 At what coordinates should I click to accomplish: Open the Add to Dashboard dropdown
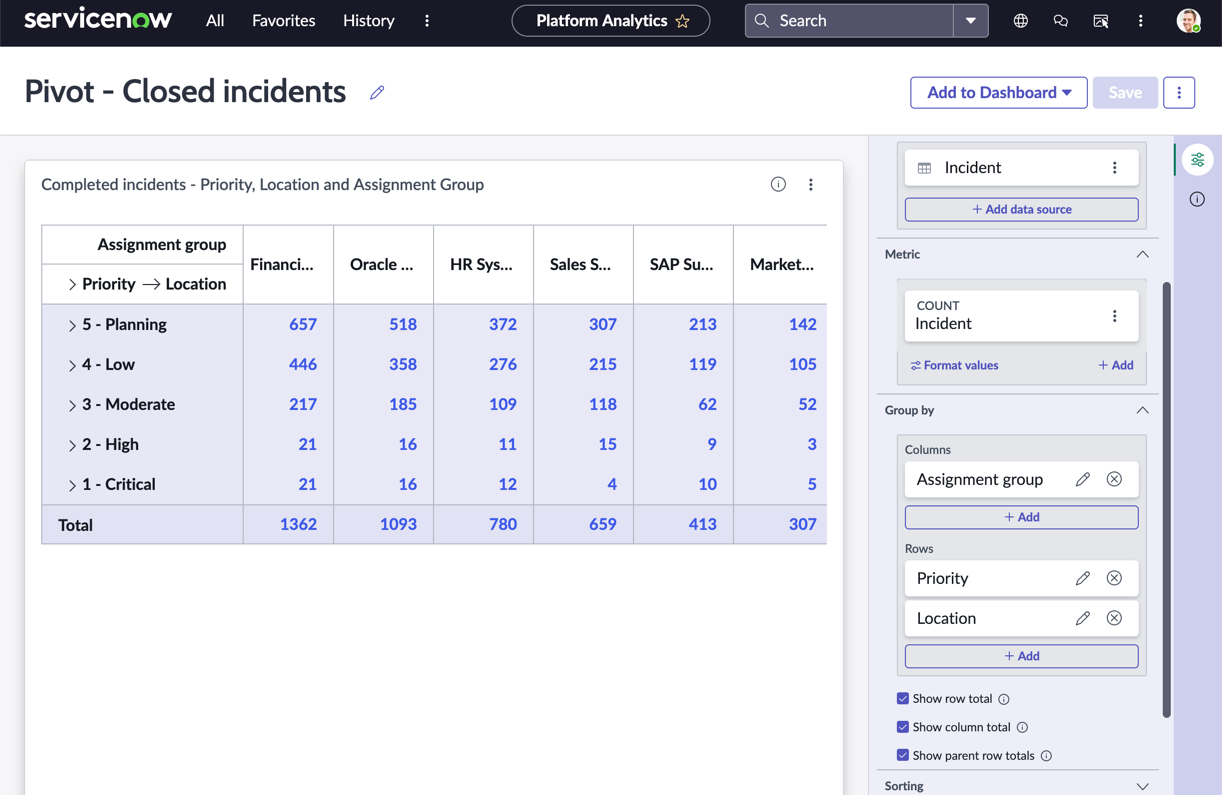pos(998,92)
